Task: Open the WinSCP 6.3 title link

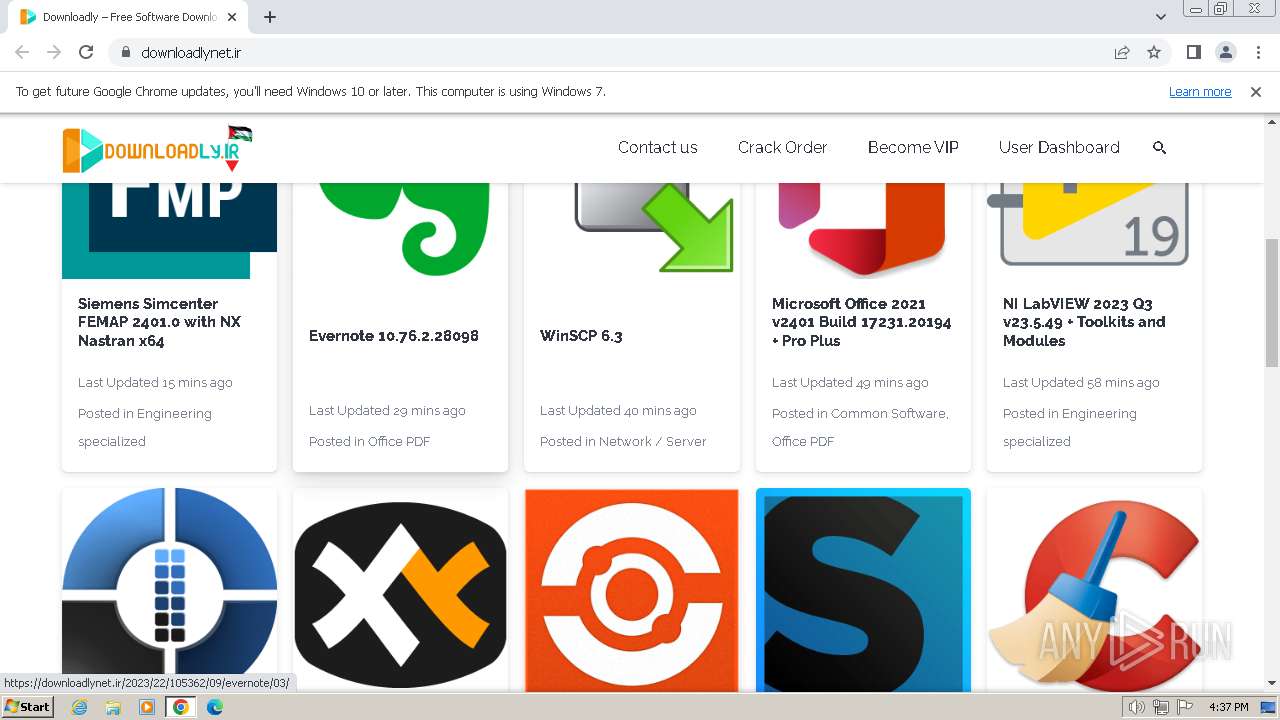Action: [581, 336]
